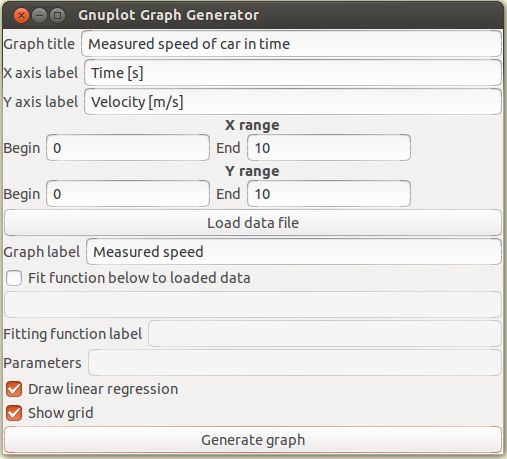Viewport: 507px width, 459px height.
Task: Click the Y range Begin field
Action: (128, 194)
